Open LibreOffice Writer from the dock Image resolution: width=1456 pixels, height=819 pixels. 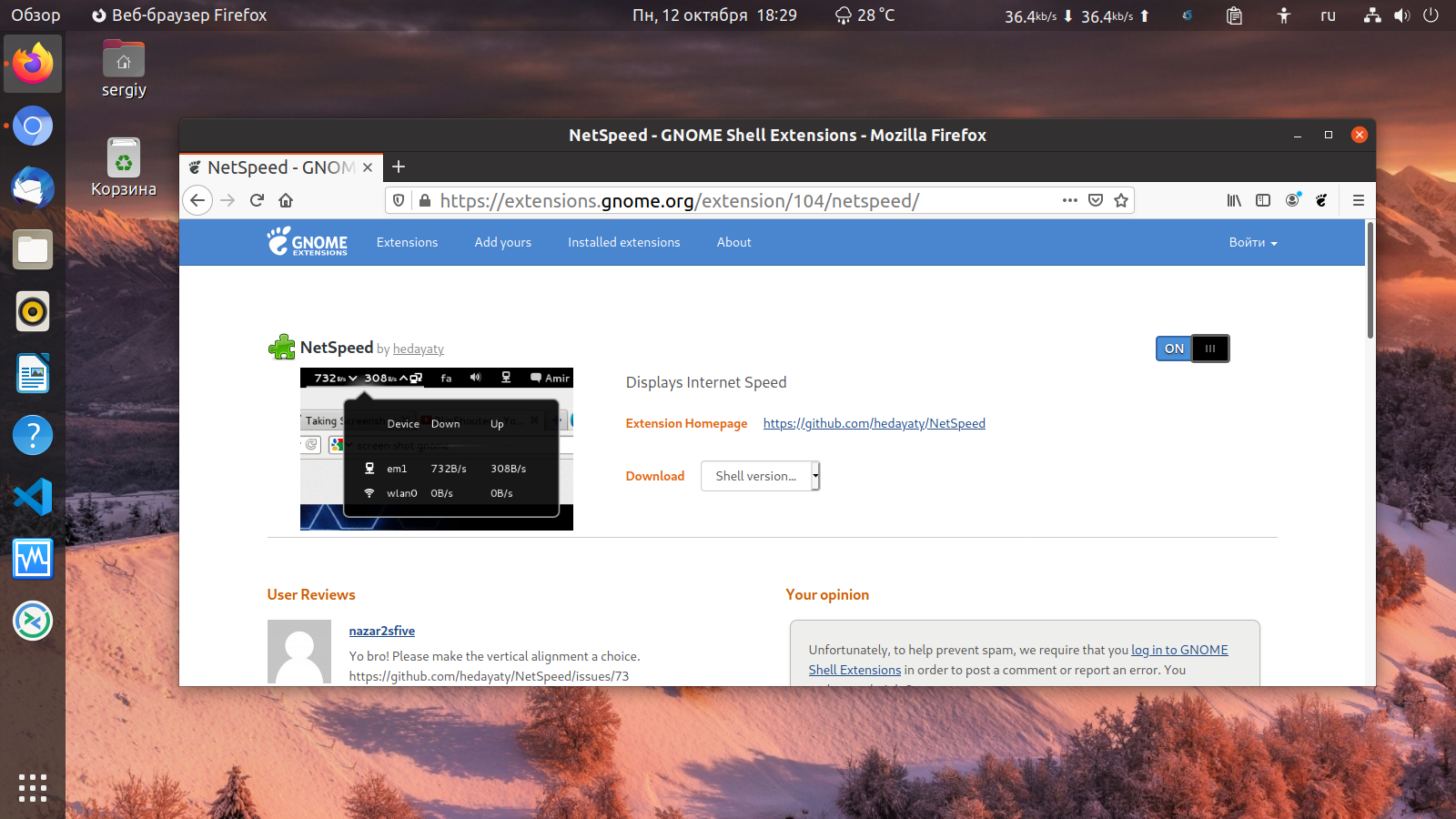tap(33, 373)
